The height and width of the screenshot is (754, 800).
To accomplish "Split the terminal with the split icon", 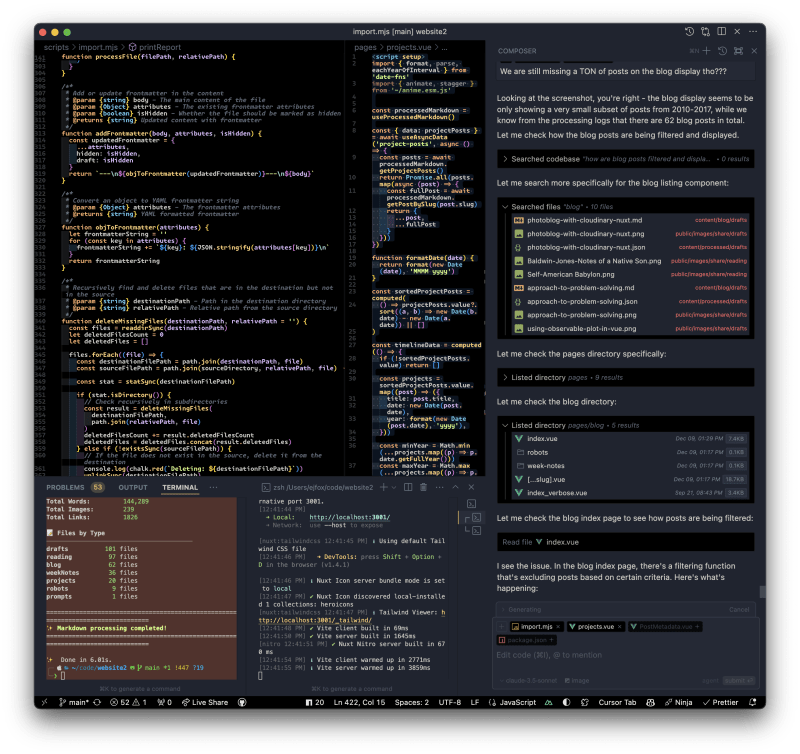I will coord(408,487).
